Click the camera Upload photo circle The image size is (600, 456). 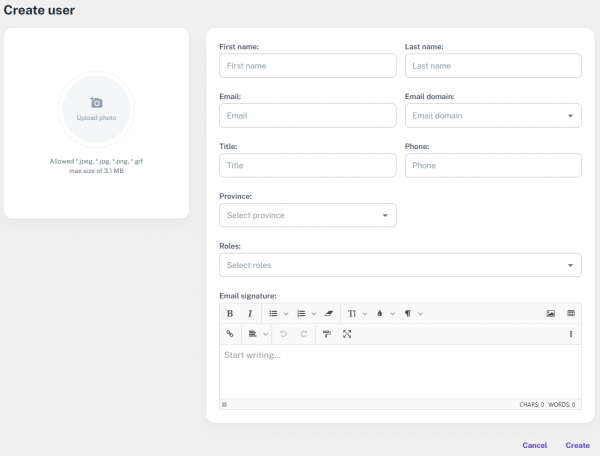96,109
